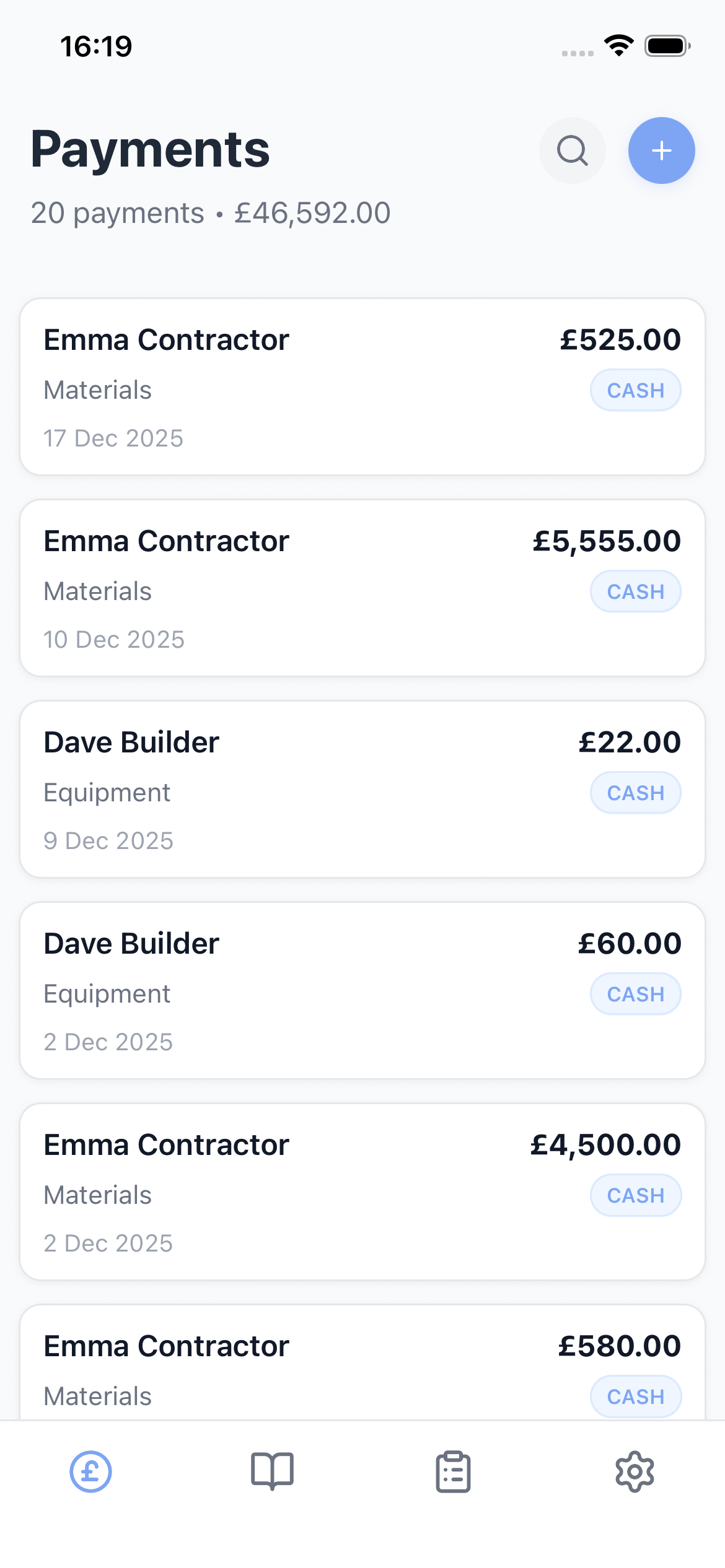This screenshot has height=1568, width=725.
Task: Tap the battery indicator icon
Action: click(667, 46)
